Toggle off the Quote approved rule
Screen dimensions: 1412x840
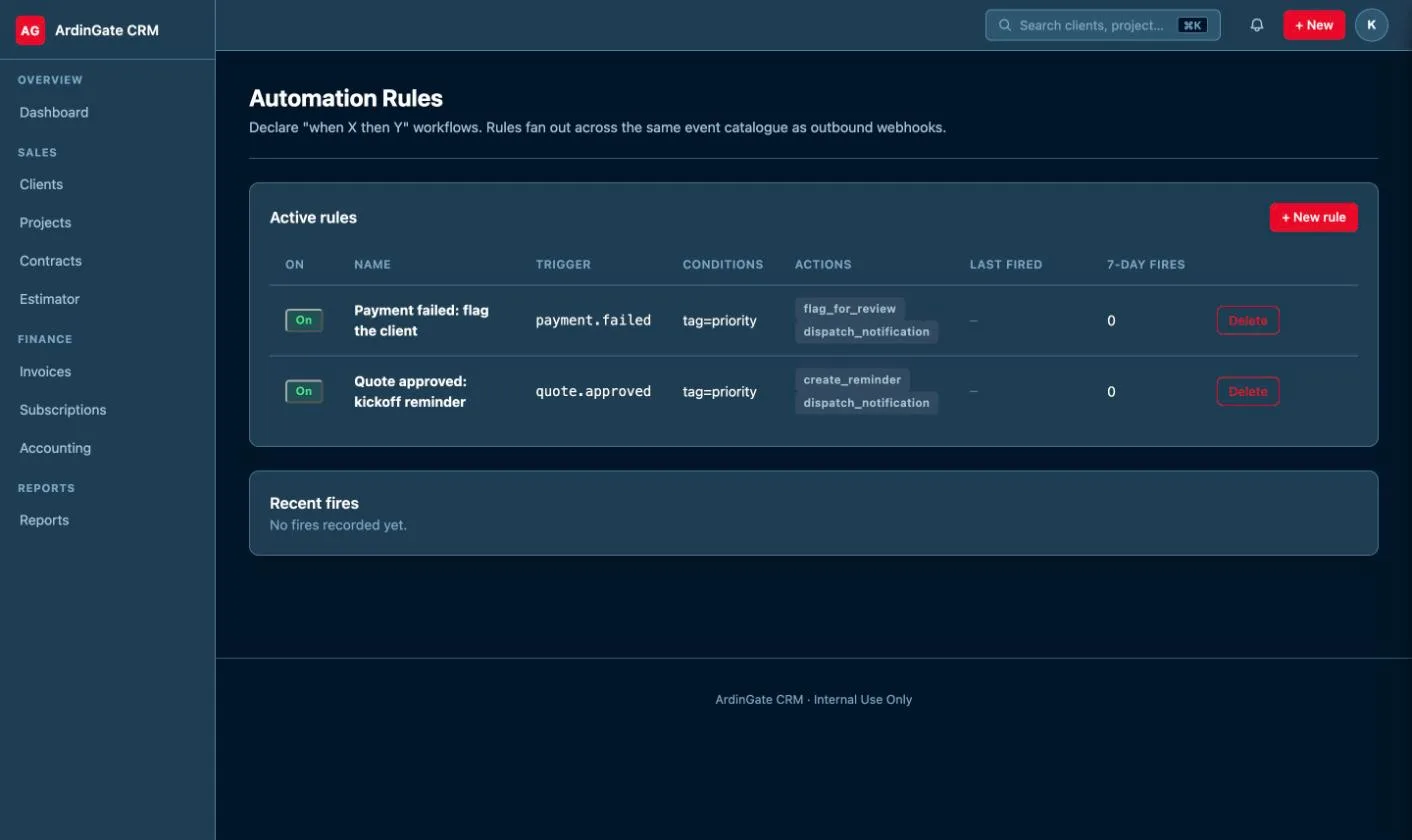(x=304, y=392)
